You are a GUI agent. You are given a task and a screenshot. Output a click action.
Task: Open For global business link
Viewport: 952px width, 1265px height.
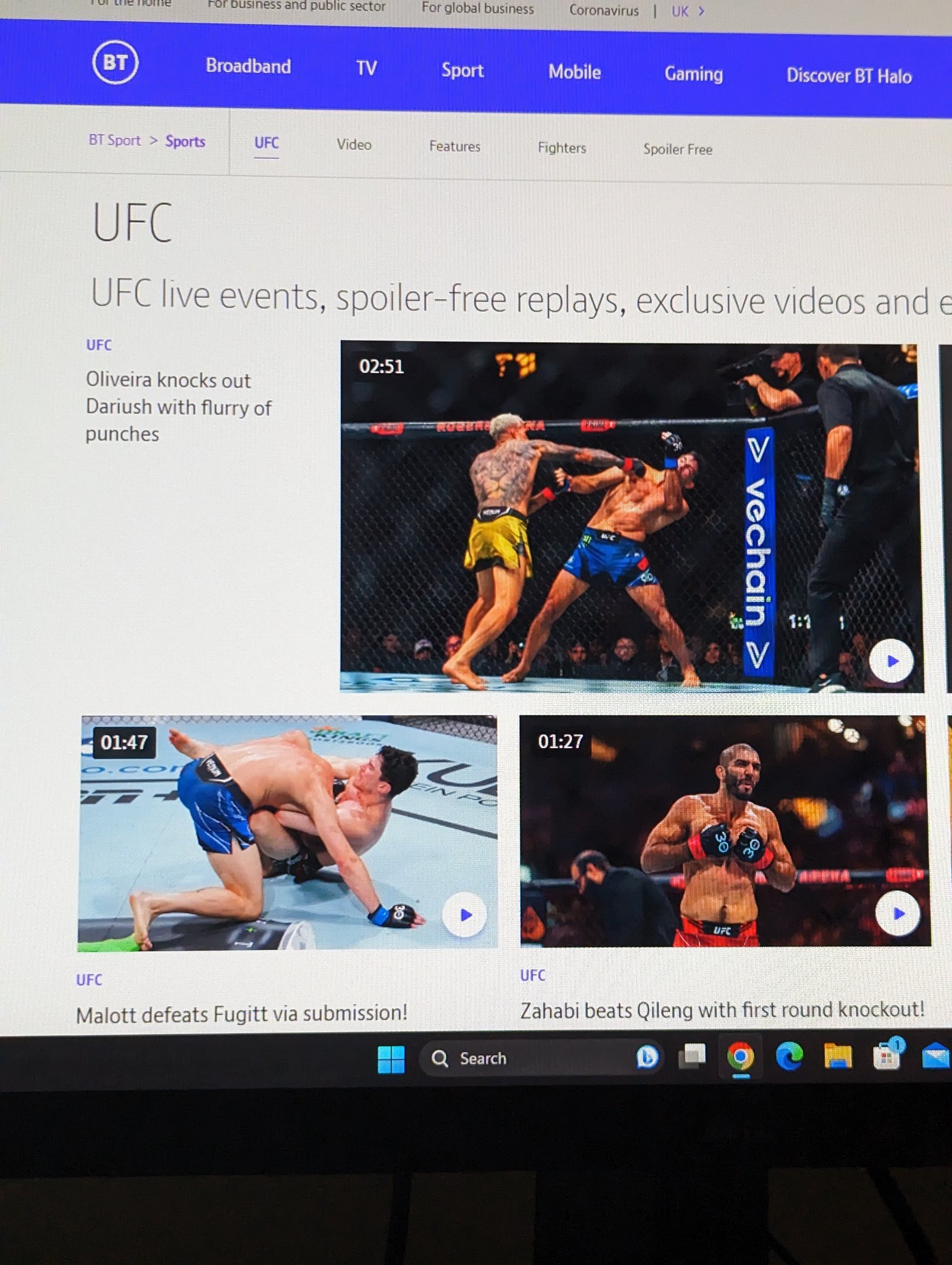pyautogui.click(x=478, y=9)
